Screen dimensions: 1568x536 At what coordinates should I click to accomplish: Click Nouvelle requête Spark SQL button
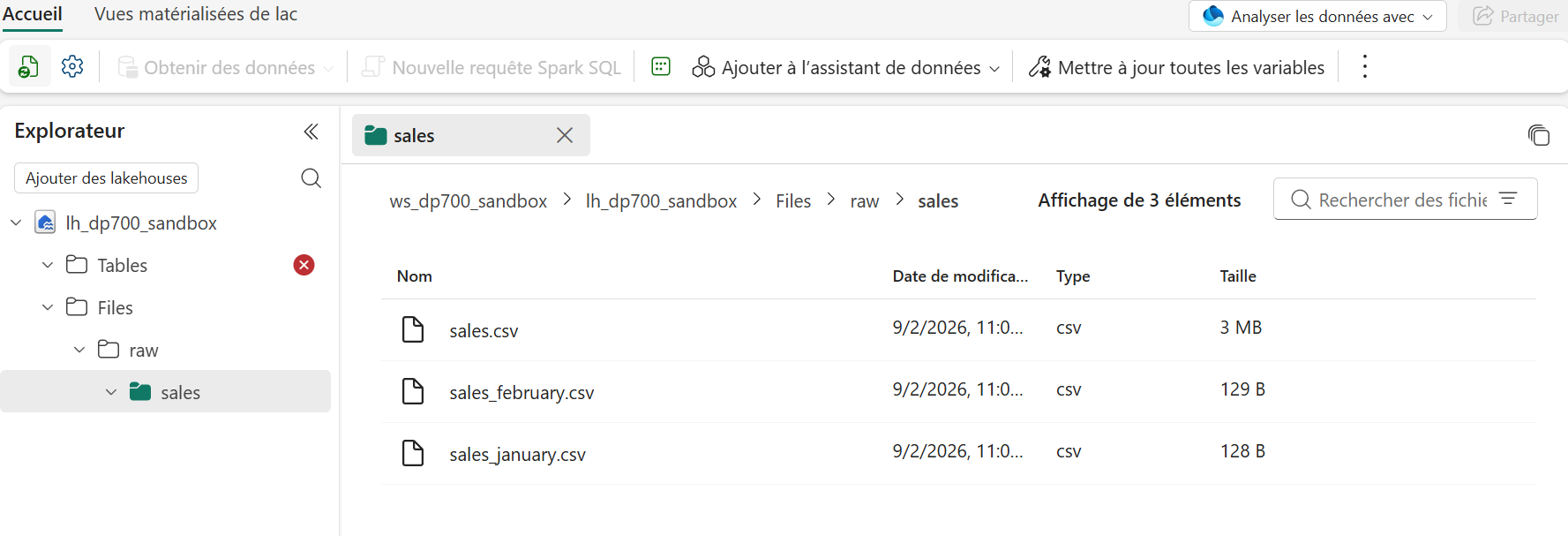tap(491, 67)
